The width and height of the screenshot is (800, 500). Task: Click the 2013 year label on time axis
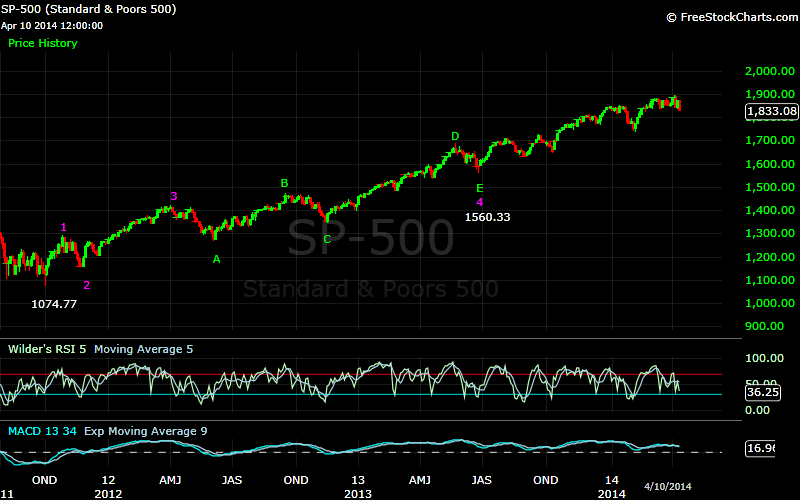[x=358, y=494]
